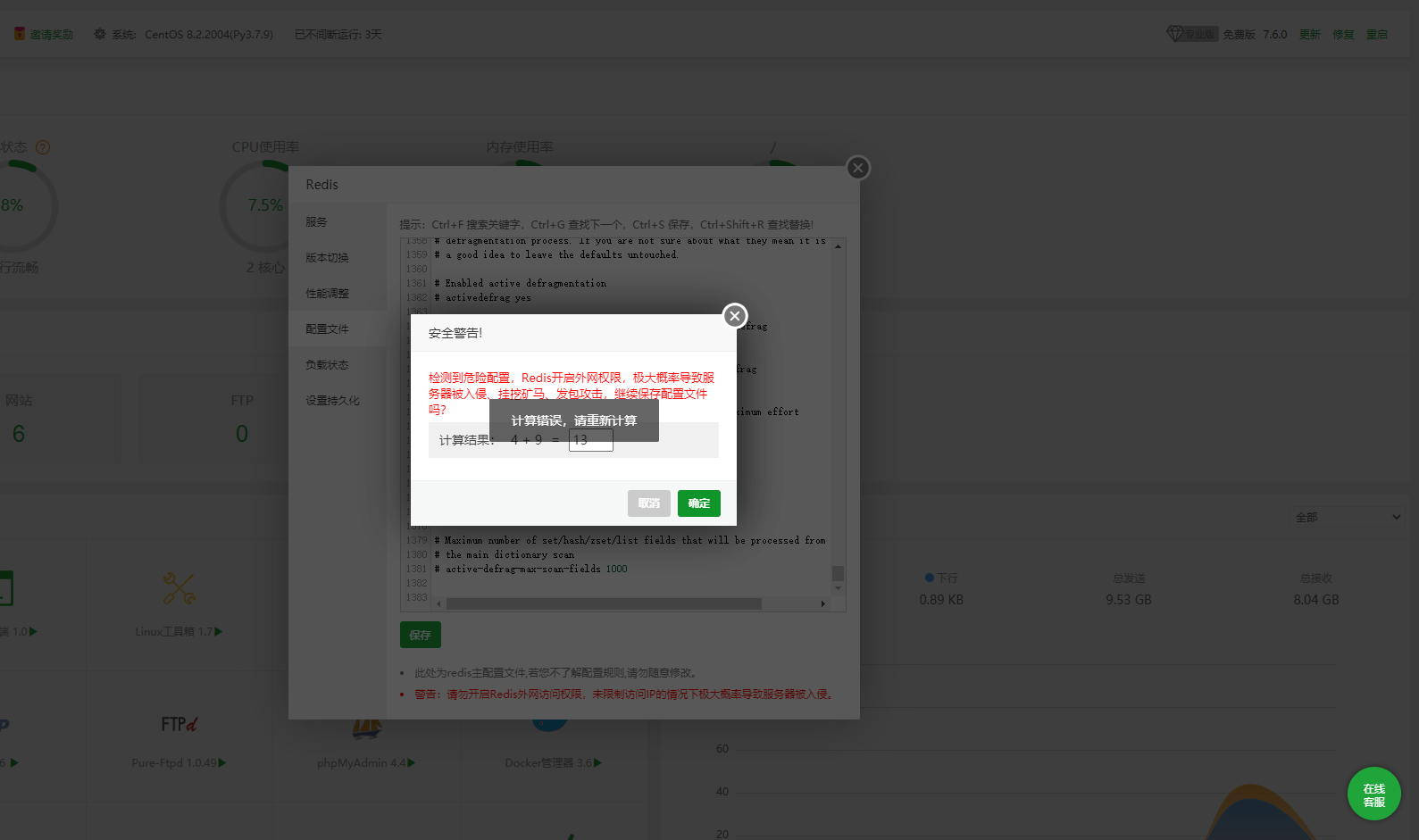This screenshot has width=1419, height=840.
Task: Click the 7.6.0 version number
Action: [x=1275, y=34]
